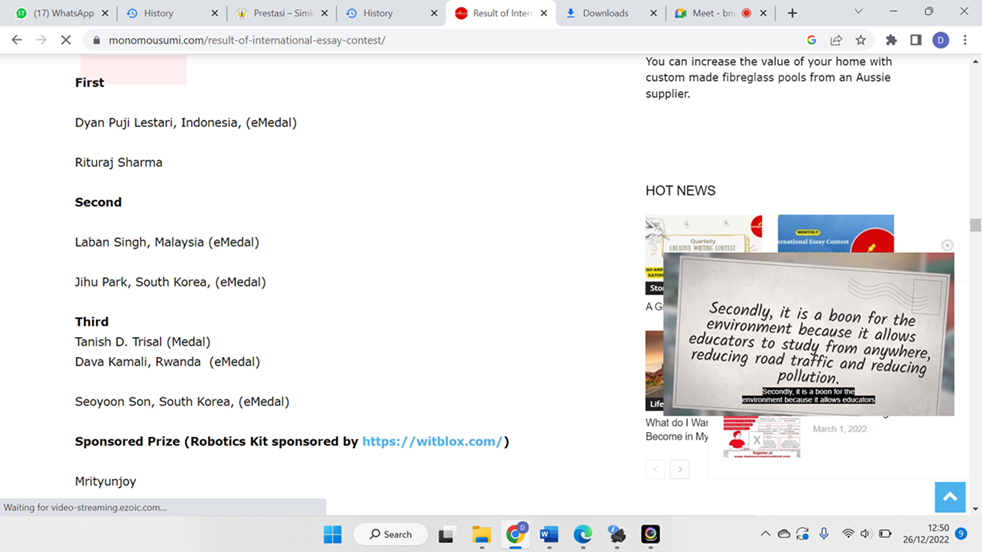Go to next Hot News slide
This screenshot has height=552, width=982.
680,469
